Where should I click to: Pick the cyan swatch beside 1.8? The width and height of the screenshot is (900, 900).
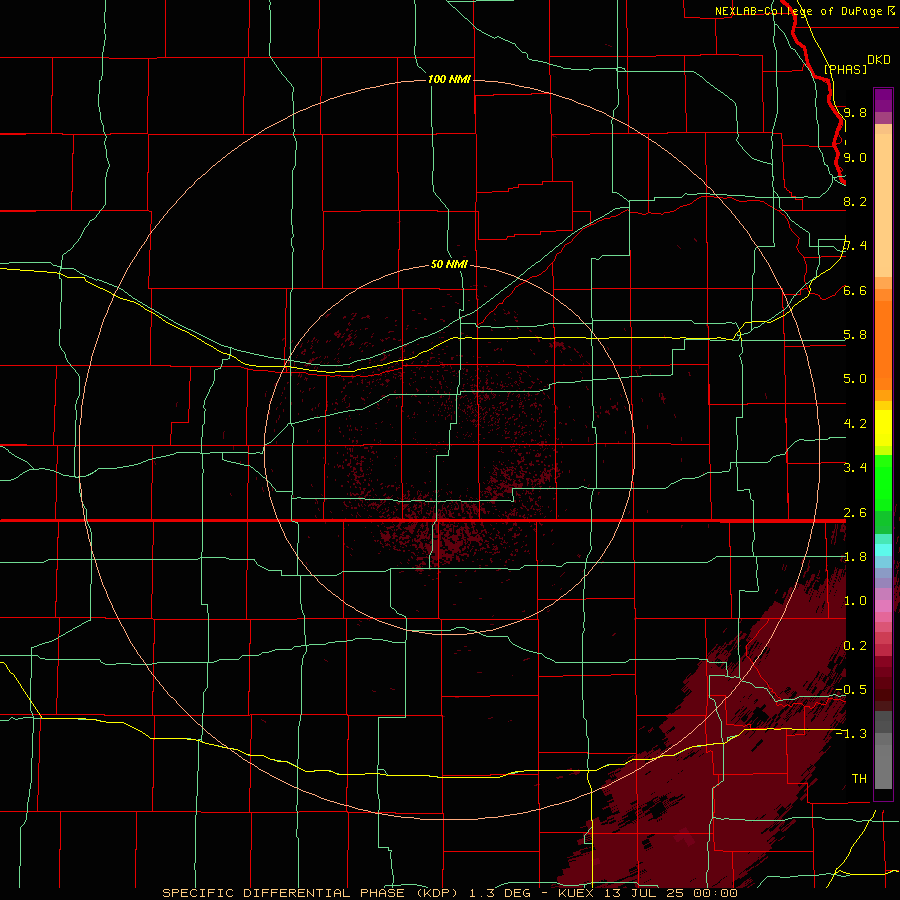[x=883, y=550]
